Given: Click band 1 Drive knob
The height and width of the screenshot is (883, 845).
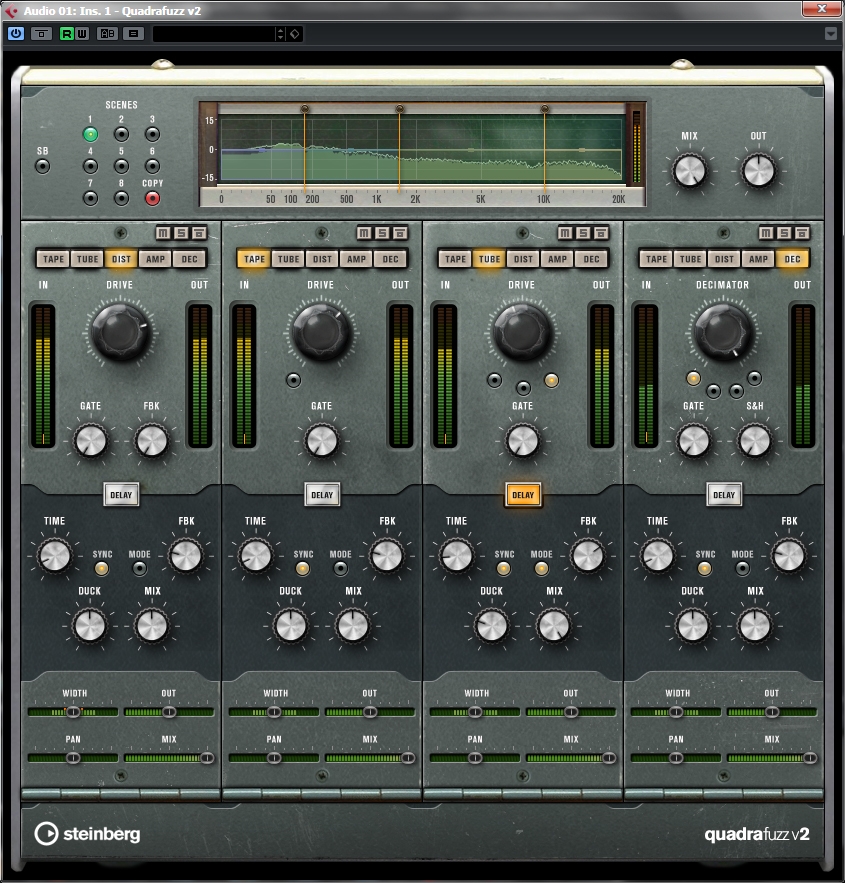Looking at the screenshot, I should point(120,332).
